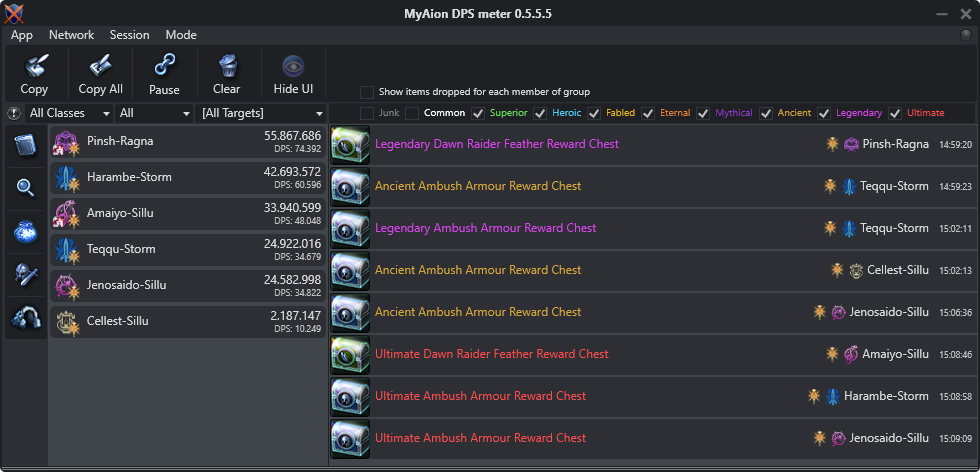Uncheck the Eternal rarity filter
Screen dimensions: 980x472
click(x=648, y=113)
